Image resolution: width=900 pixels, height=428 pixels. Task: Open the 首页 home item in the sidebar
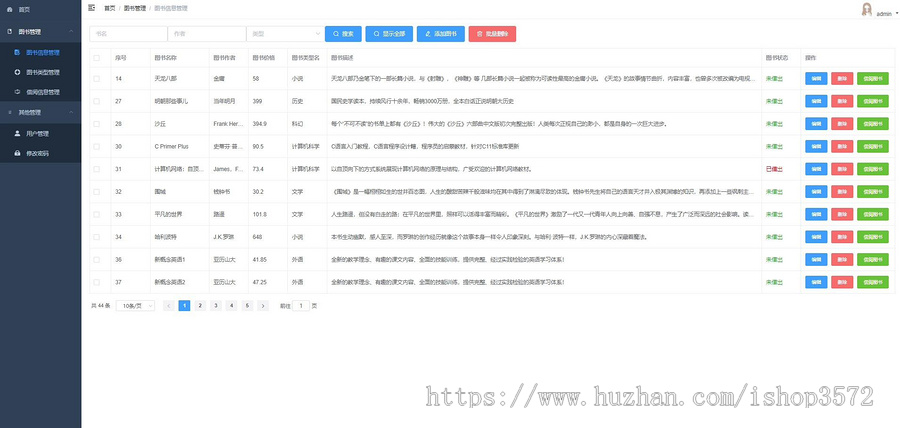pyautogui.click(x=40, y=10)
